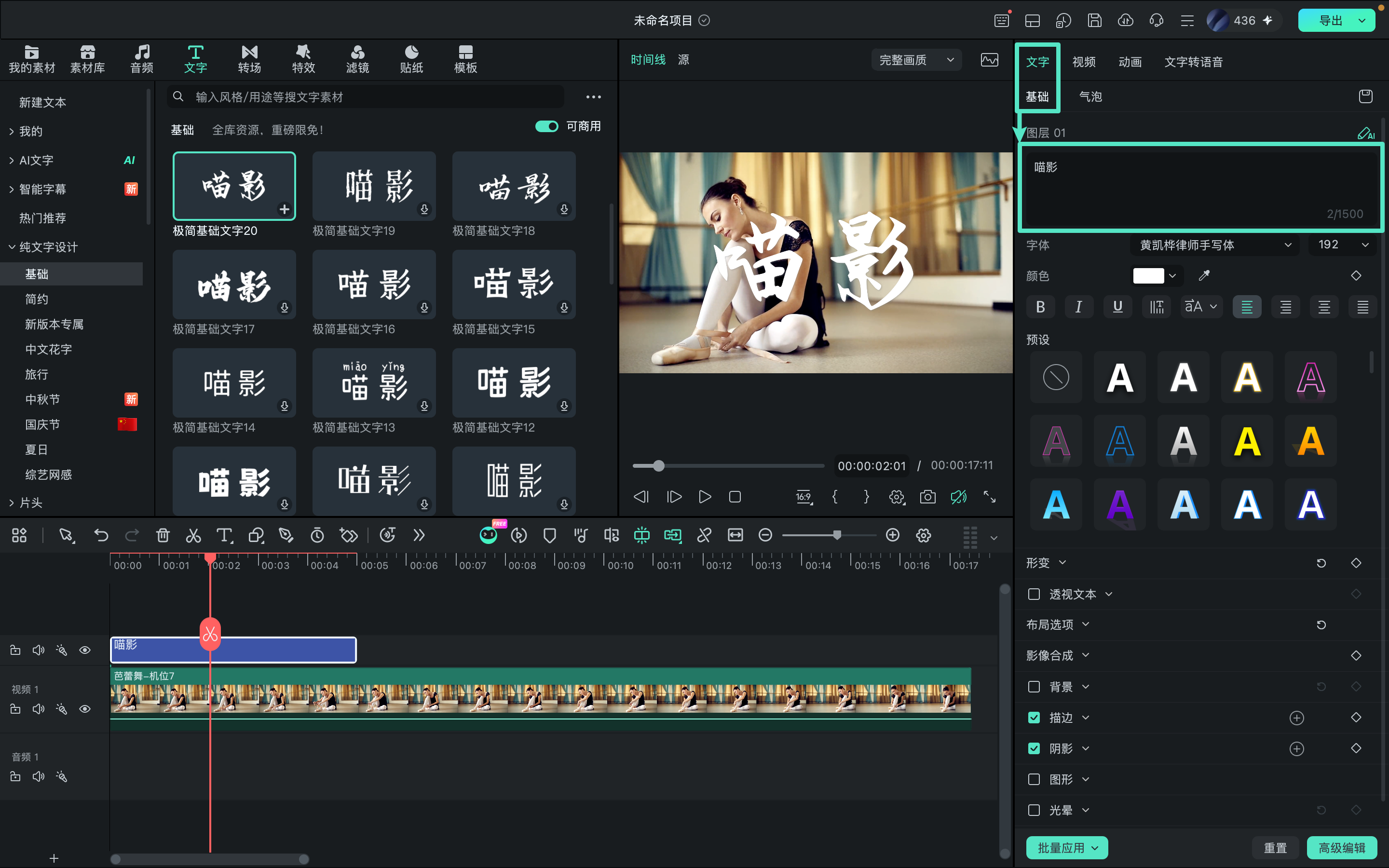Pick text color with the eyedropper

click(1204, 275)
